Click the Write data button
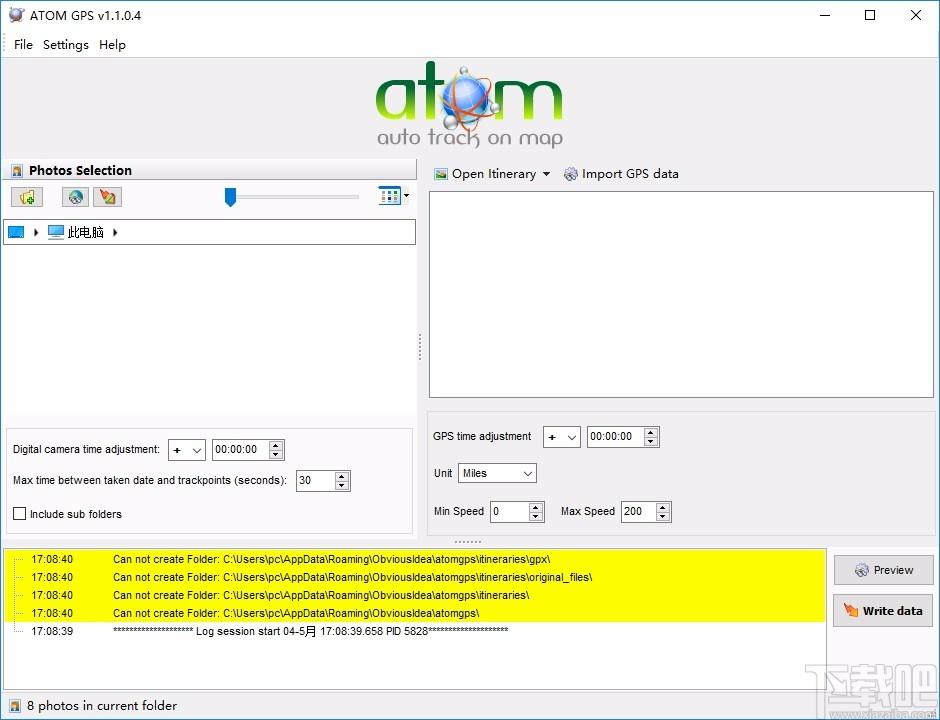The height and width of the screenshot is (720, 940). pos(884,611)
